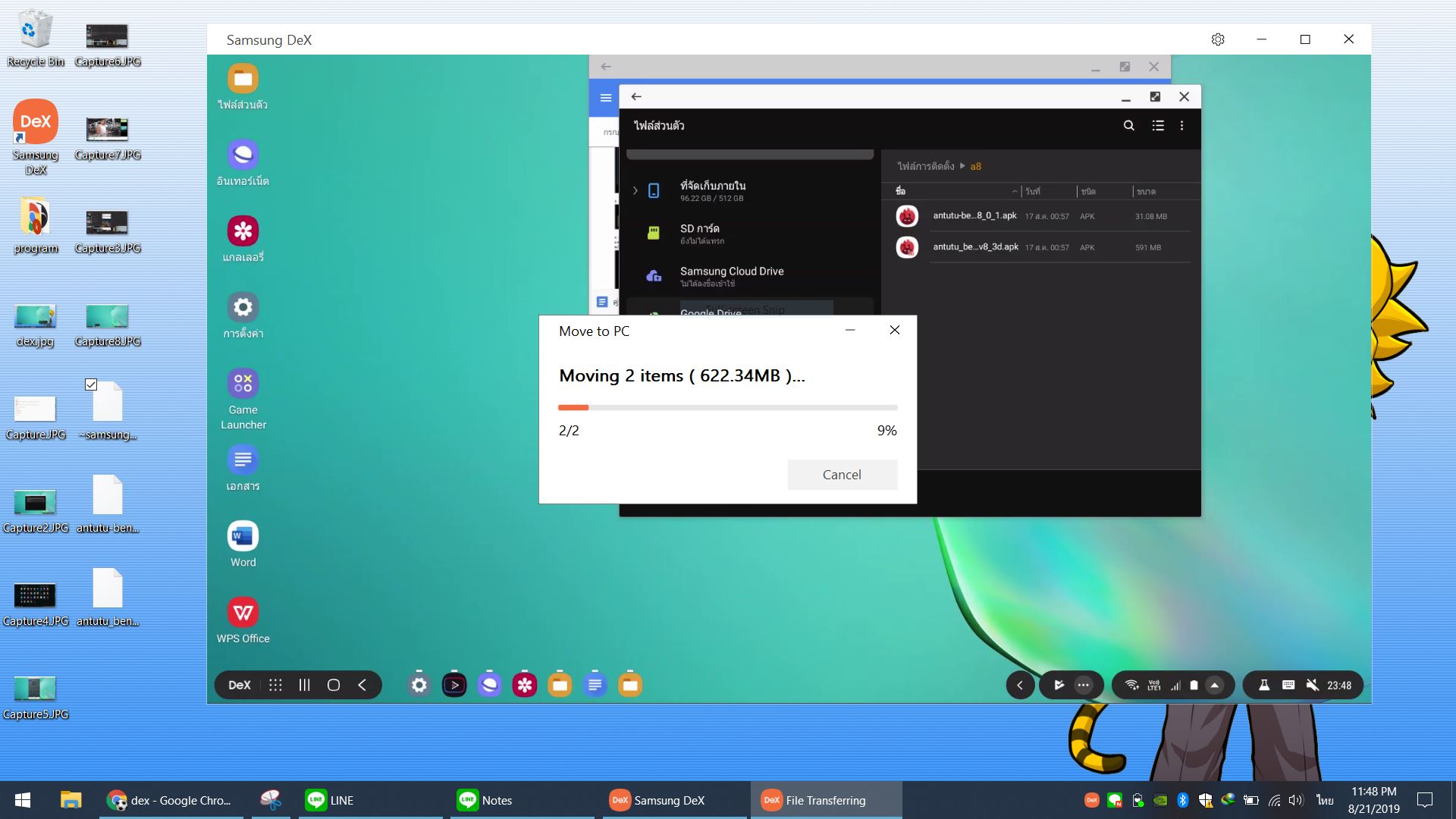Image resolution: width=1456 pixels, height=819 pixels.
Task: Open Gallery flower icon in DeX taskbar
Action: 524,685
